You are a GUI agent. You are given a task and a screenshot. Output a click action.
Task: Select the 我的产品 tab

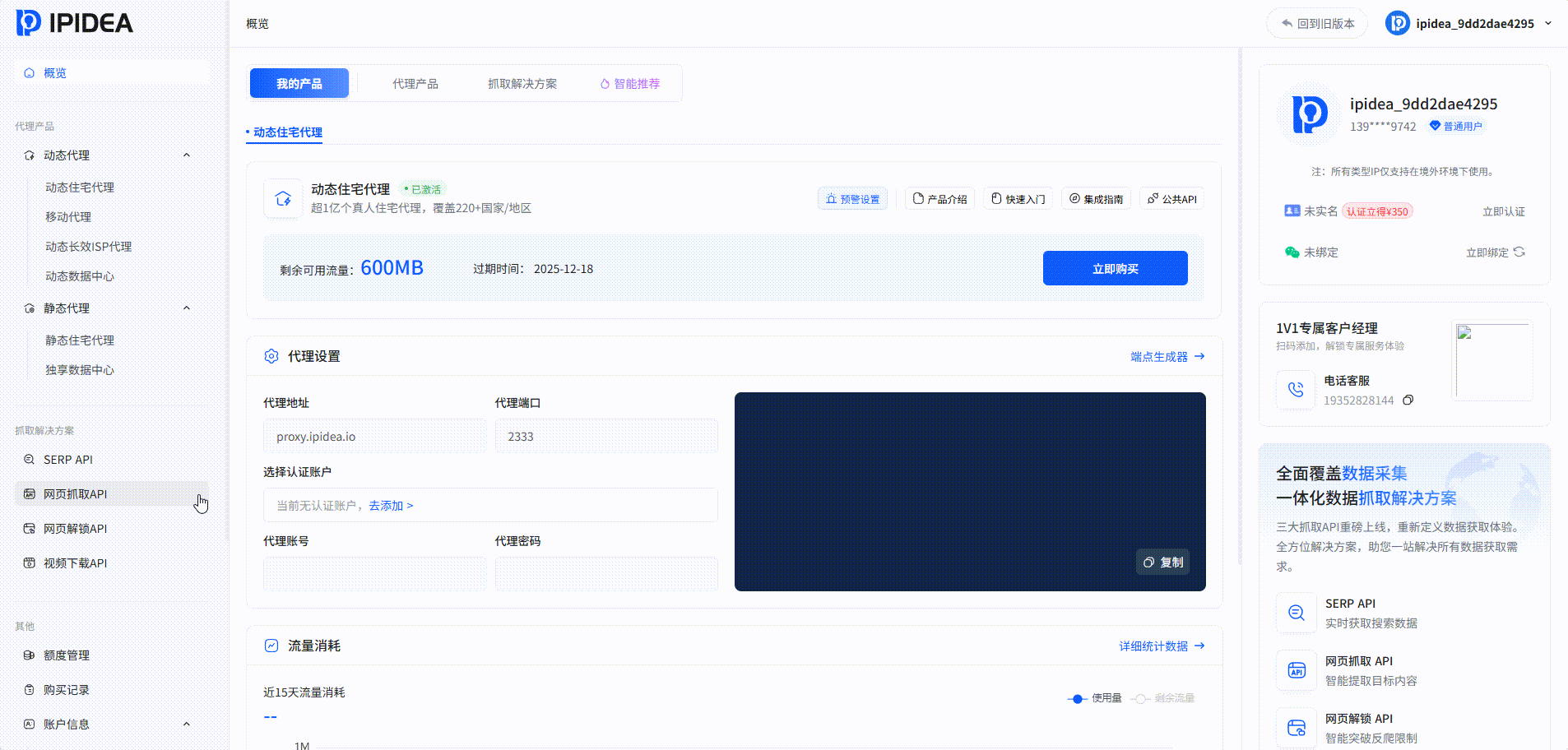[x=299, y=83]
